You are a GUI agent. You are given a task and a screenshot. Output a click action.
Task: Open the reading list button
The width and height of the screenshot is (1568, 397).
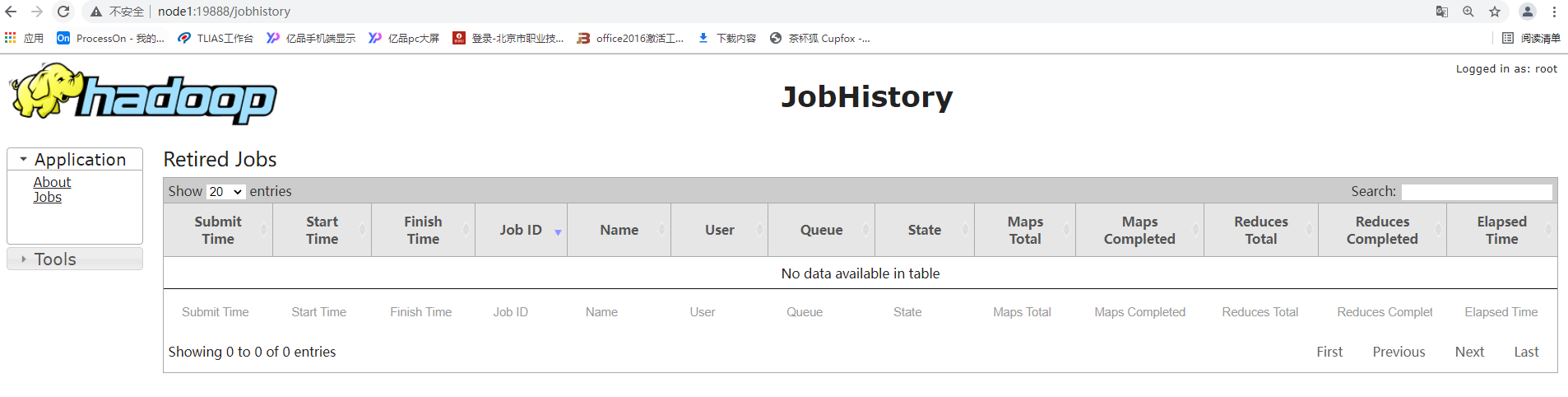[x=1531, y=38]
